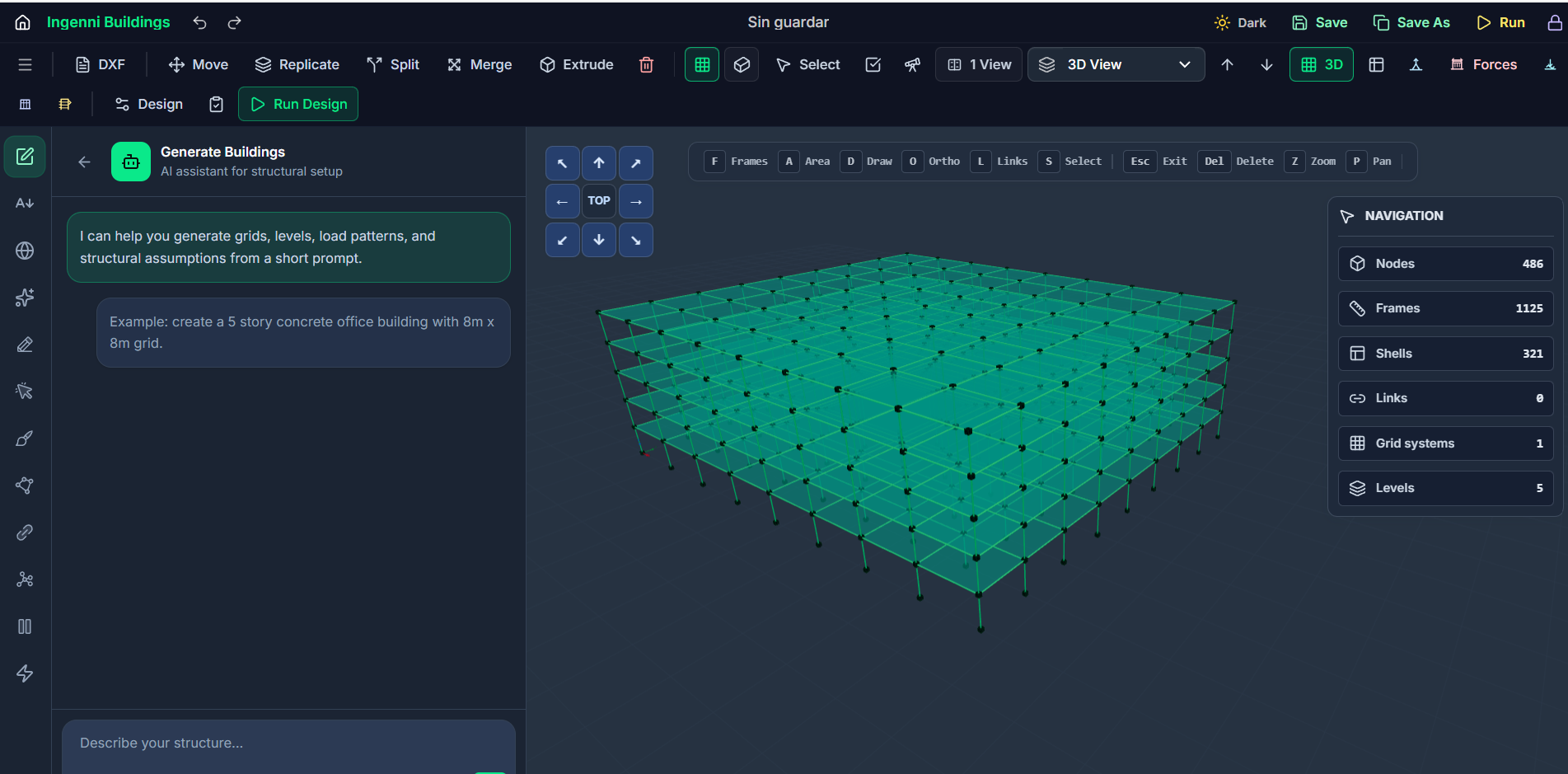The image size is (1568, 774).
Task: Run the analysis
Action: pyautogui.click(x=1500, y=22)
